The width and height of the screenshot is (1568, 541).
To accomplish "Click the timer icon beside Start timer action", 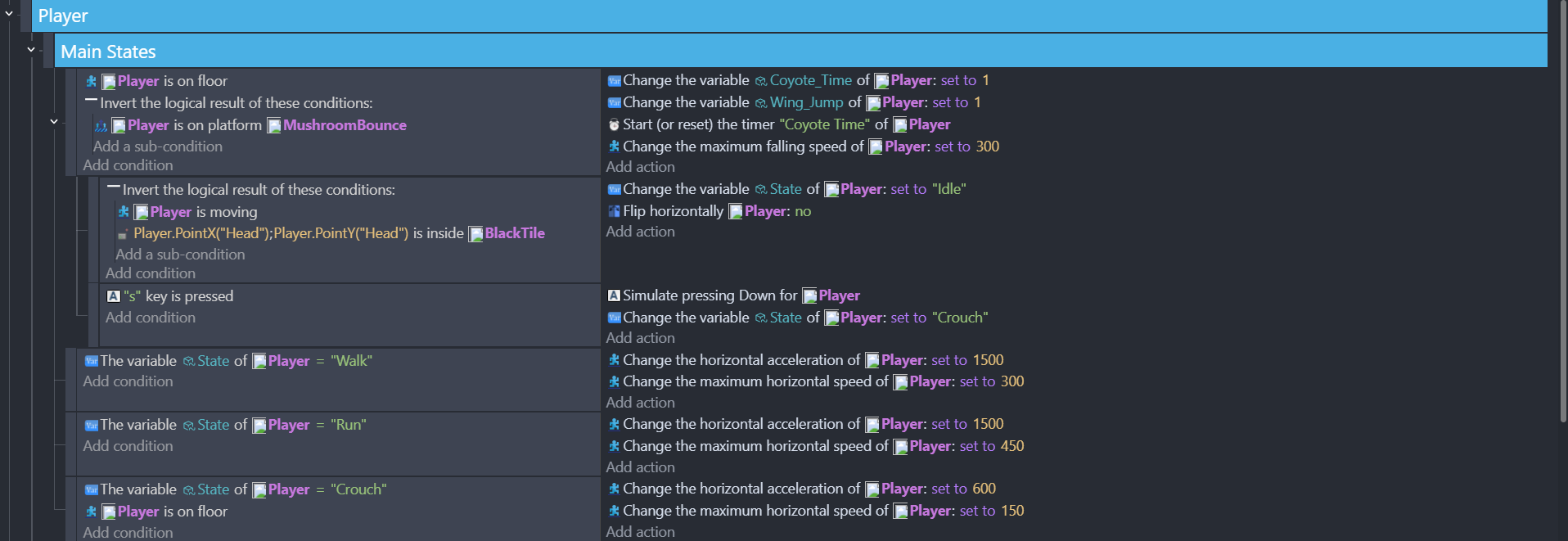I will pyautogui.click(x=614, y=125).
